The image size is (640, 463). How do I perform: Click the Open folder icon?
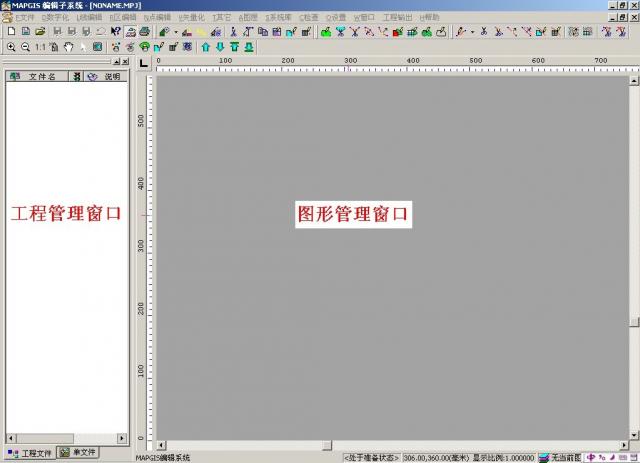(x=40, y=32)
